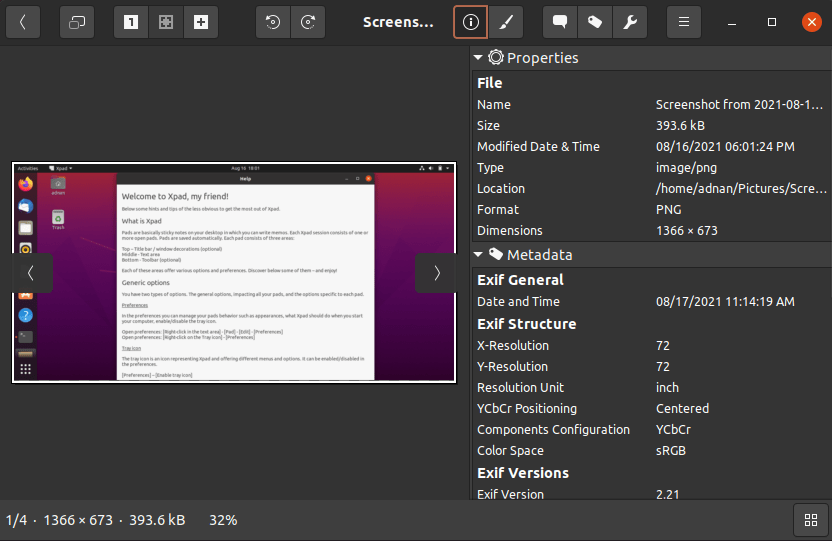Click the X-Resolution row label

click(513, 346)
